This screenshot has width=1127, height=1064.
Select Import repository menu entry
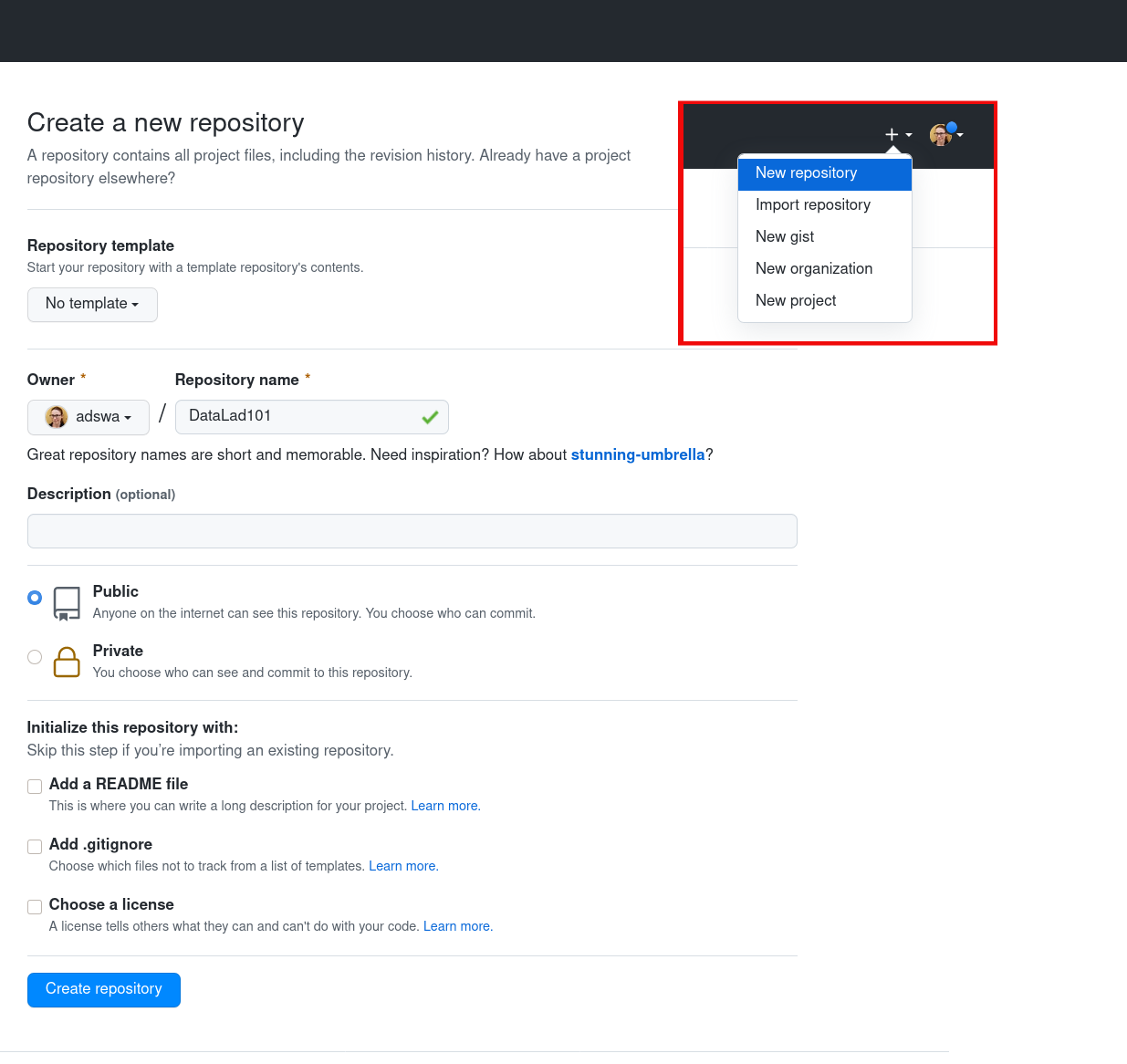tap(812, 205)
